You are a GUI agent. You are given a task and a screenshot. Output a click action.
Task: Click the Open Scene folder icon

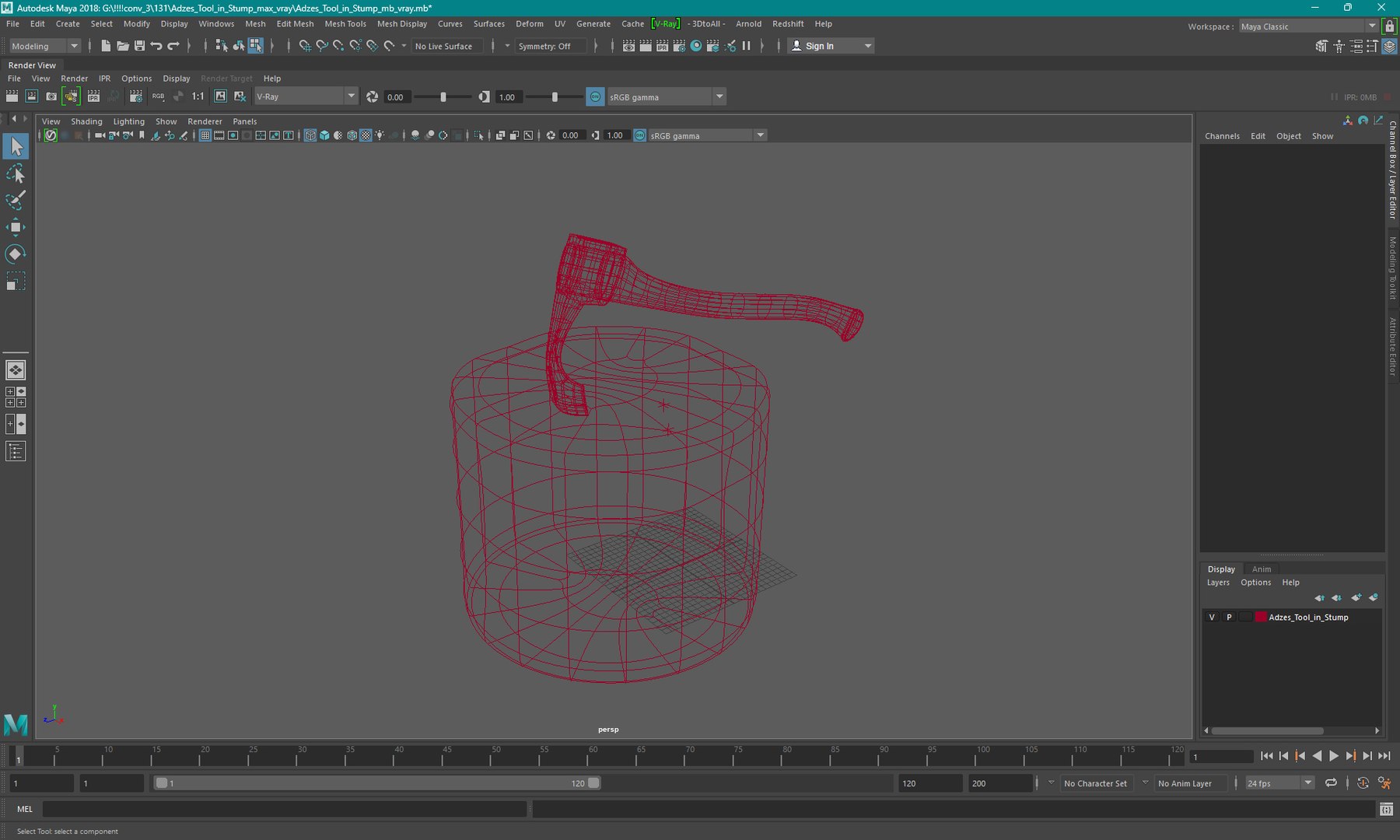pos(123,46)
